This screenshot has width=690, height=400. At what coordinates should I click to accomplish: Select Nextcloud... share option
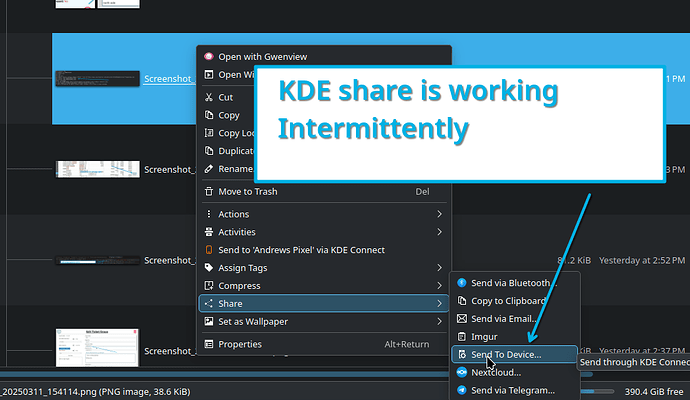pyautogui.click(x=515, y=372)
